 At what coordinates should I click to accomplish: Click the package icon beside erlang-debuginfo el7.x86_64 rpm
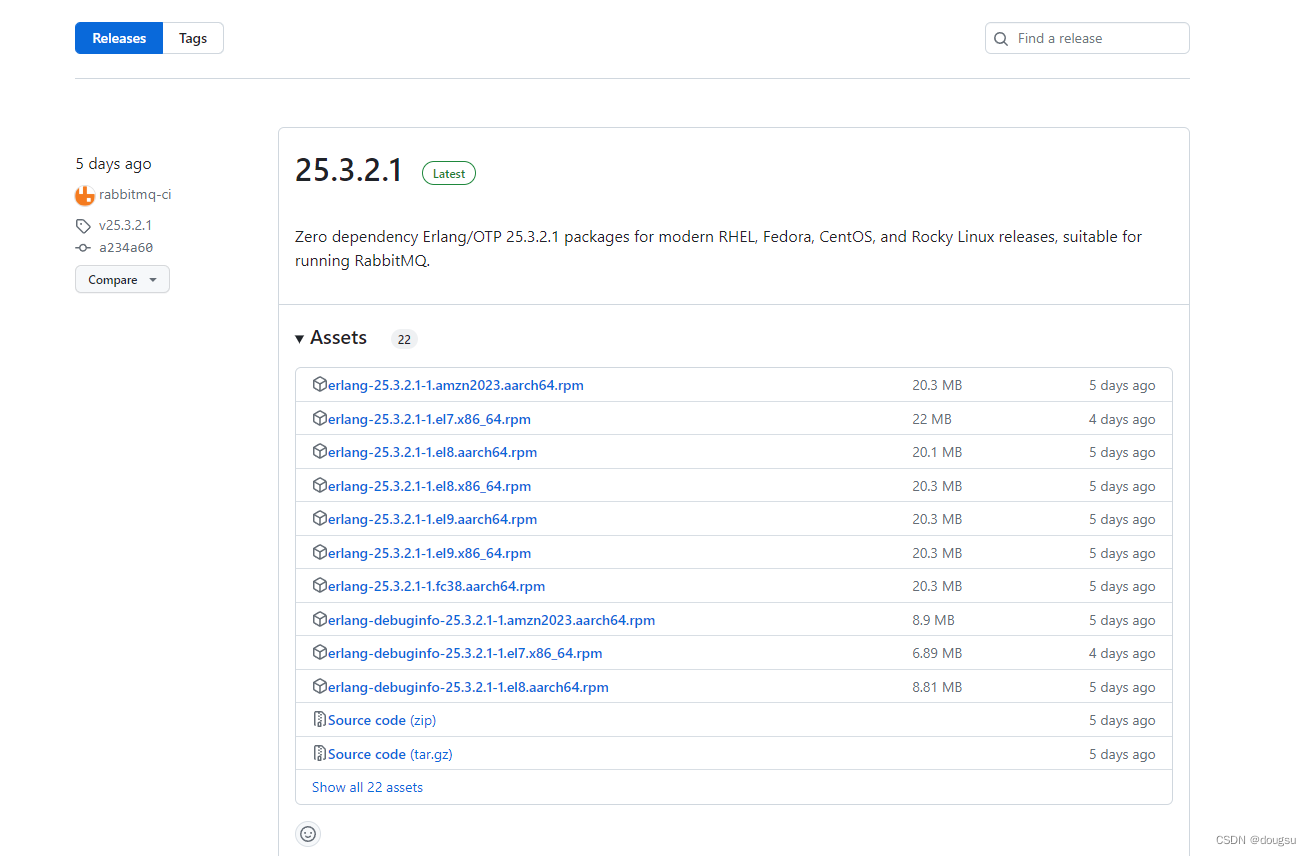tap(320, 652)
